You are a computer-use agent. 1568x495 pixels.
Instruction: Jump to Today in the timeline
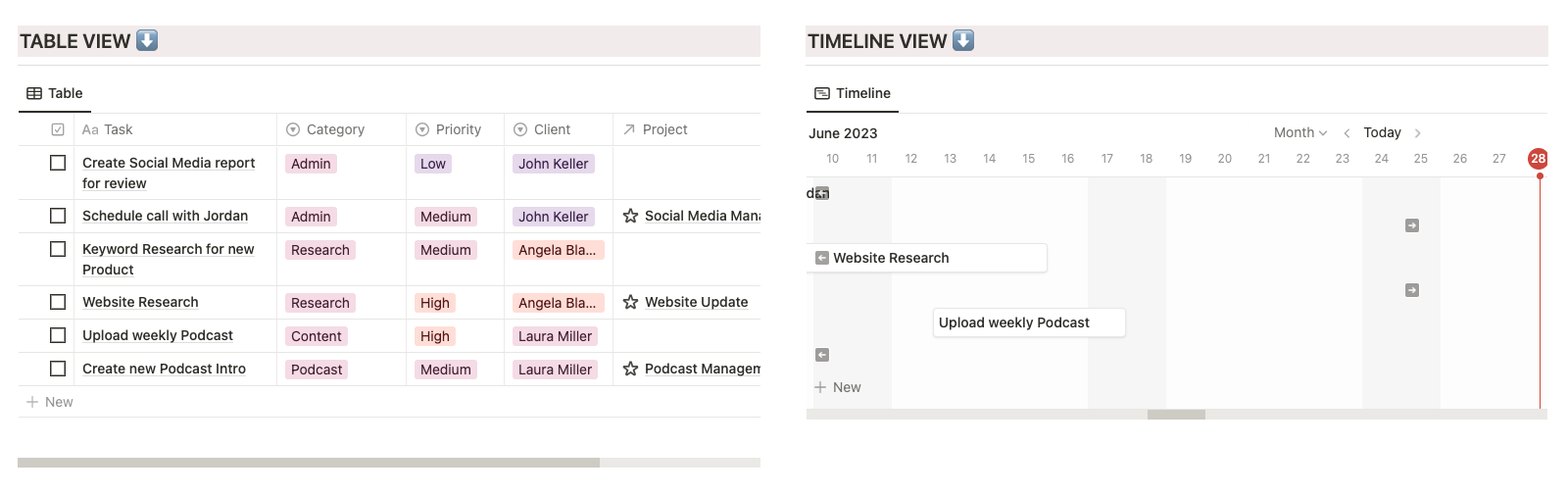tap(1382, 132)
